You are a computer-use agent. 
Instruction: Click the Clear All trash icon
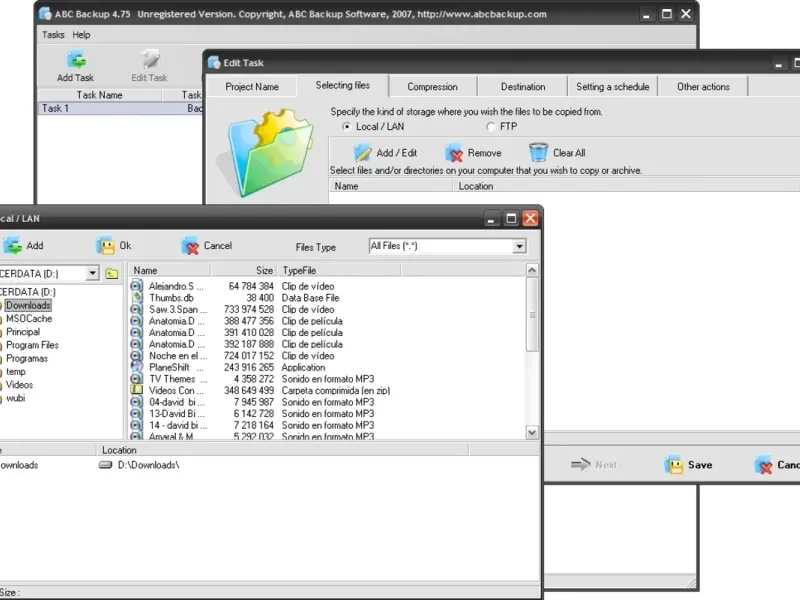pyautogui.click(x=538, y=152)
